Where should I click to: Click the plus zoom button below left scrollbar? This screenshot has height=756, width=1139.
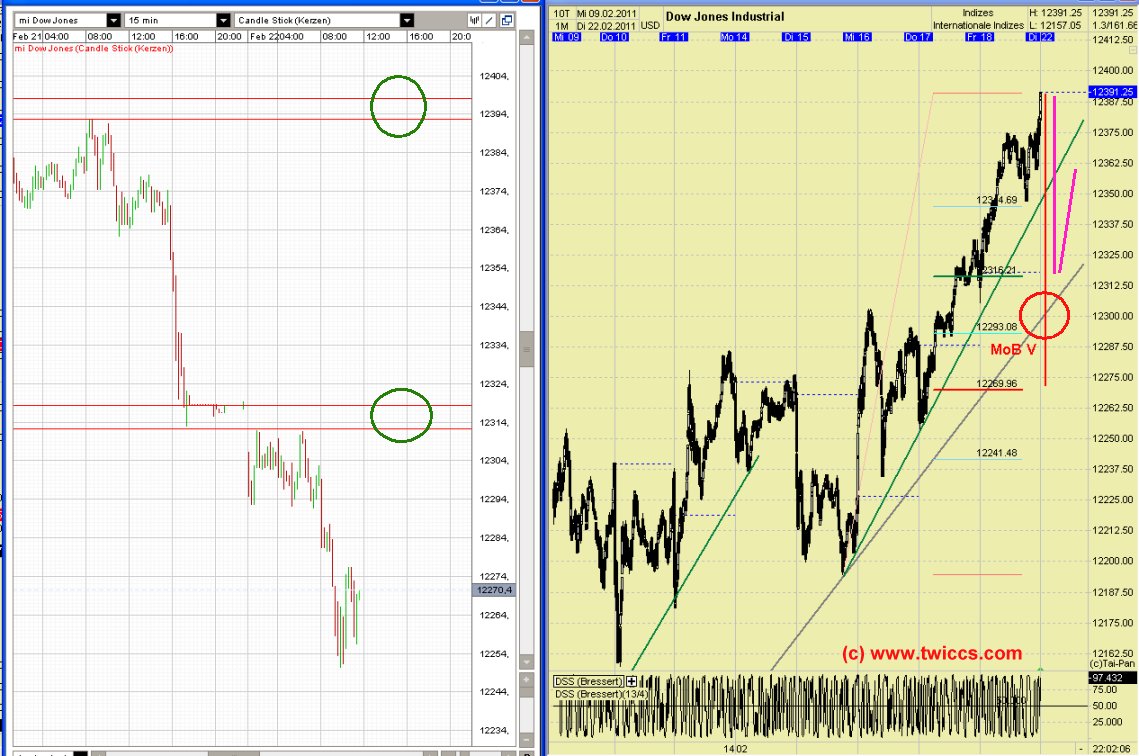click(527, 680)
